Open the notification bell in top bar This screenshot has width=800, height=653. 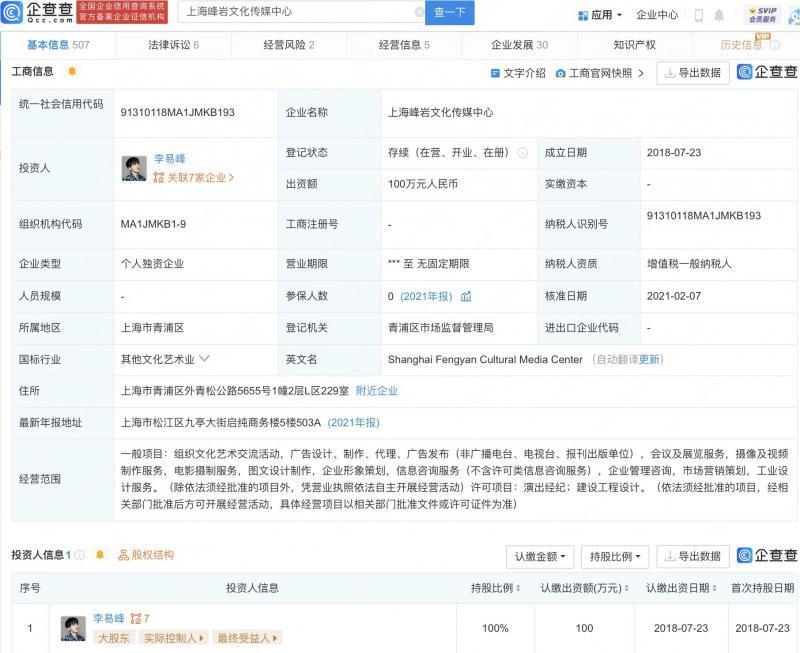pyautogui.click(x=719, y=15)
